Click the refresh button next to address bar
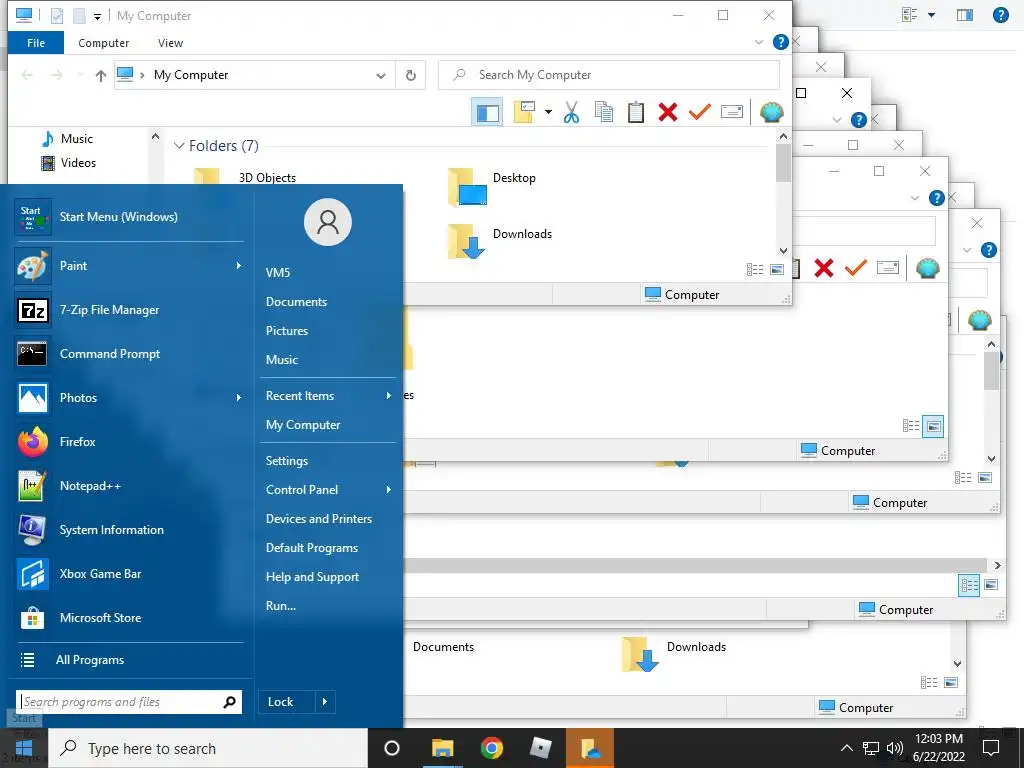Image resolution: width=1024 pixels, height=768 pixels. 411,75
